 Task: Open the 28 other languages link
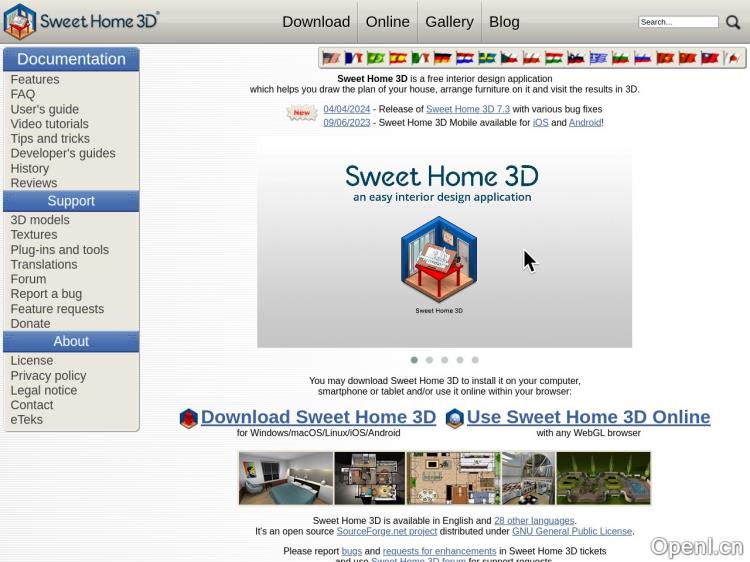(534, 520)
